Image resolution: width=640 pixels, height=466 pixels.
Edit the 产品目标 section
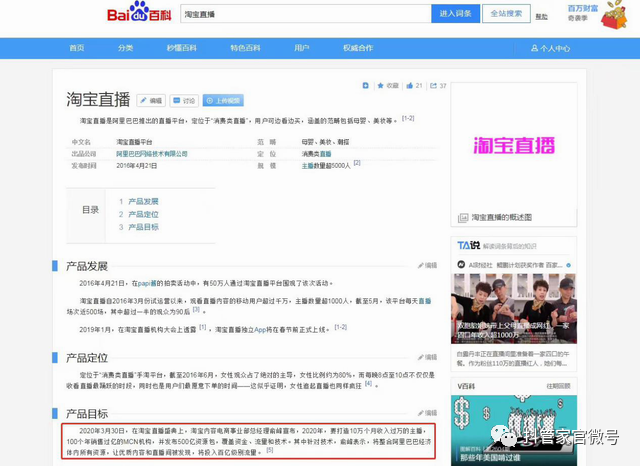[x=427, y=413]
